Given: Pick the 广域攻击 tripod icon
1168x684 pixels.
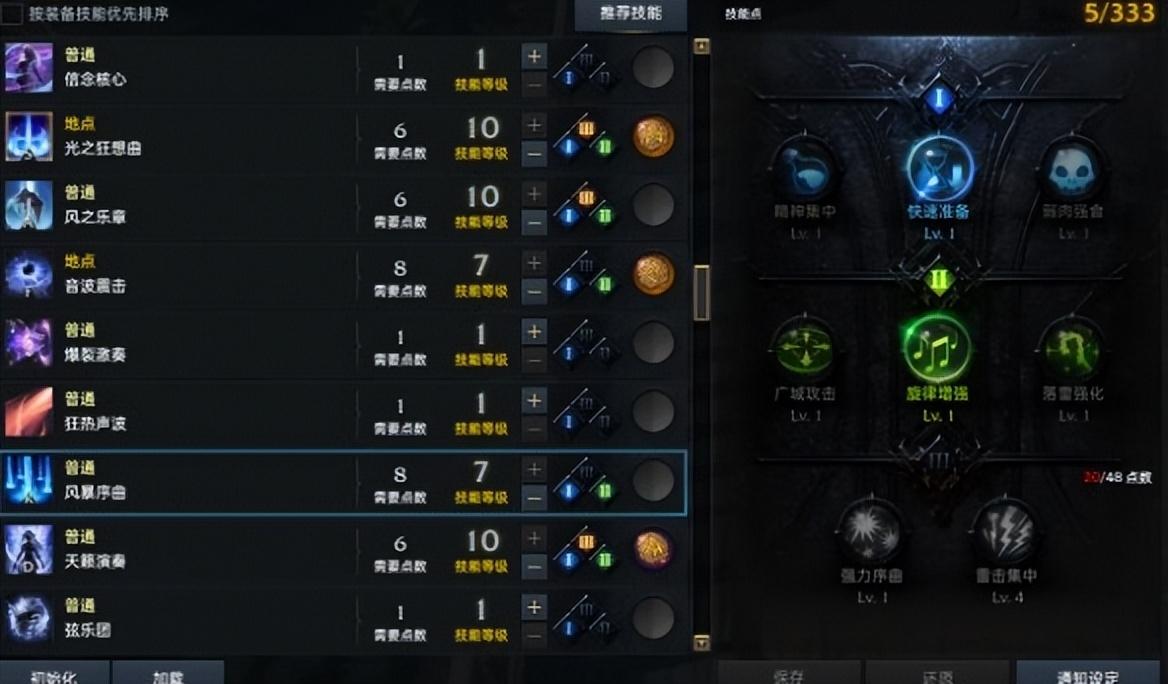Looking at the screenshot, I should [804, 348].
